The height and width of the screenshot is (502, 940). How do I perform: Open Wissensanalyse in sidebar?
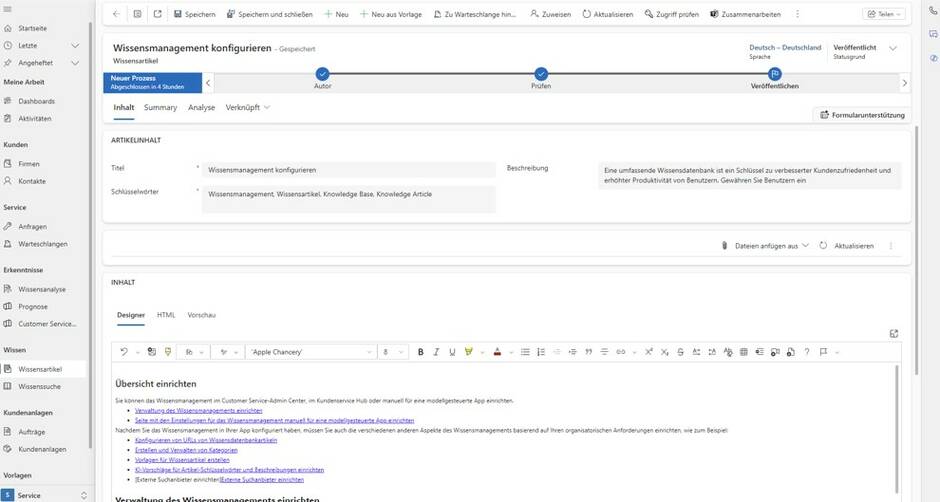point(41,289)
